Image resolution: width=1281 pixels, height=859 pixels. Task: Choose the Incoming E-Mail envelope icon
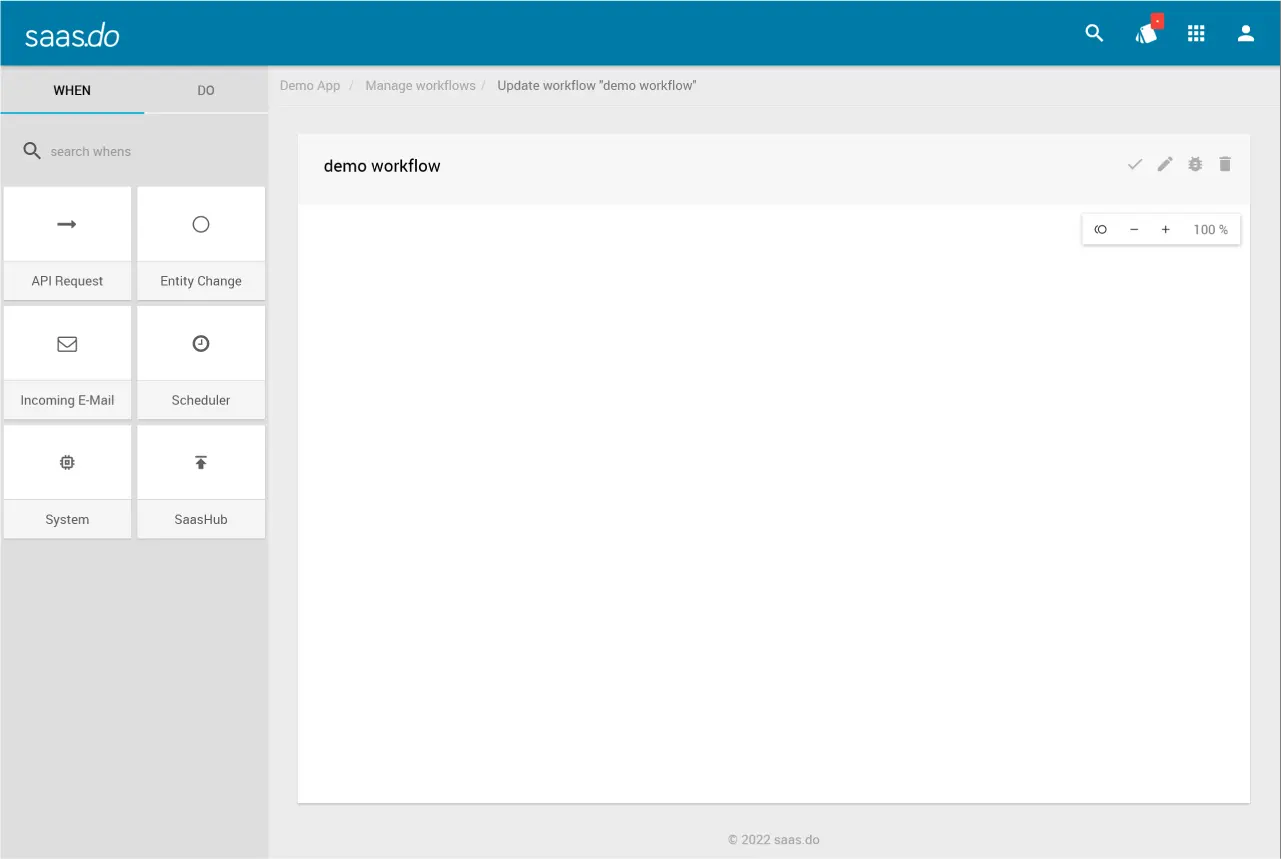[67, 344]
